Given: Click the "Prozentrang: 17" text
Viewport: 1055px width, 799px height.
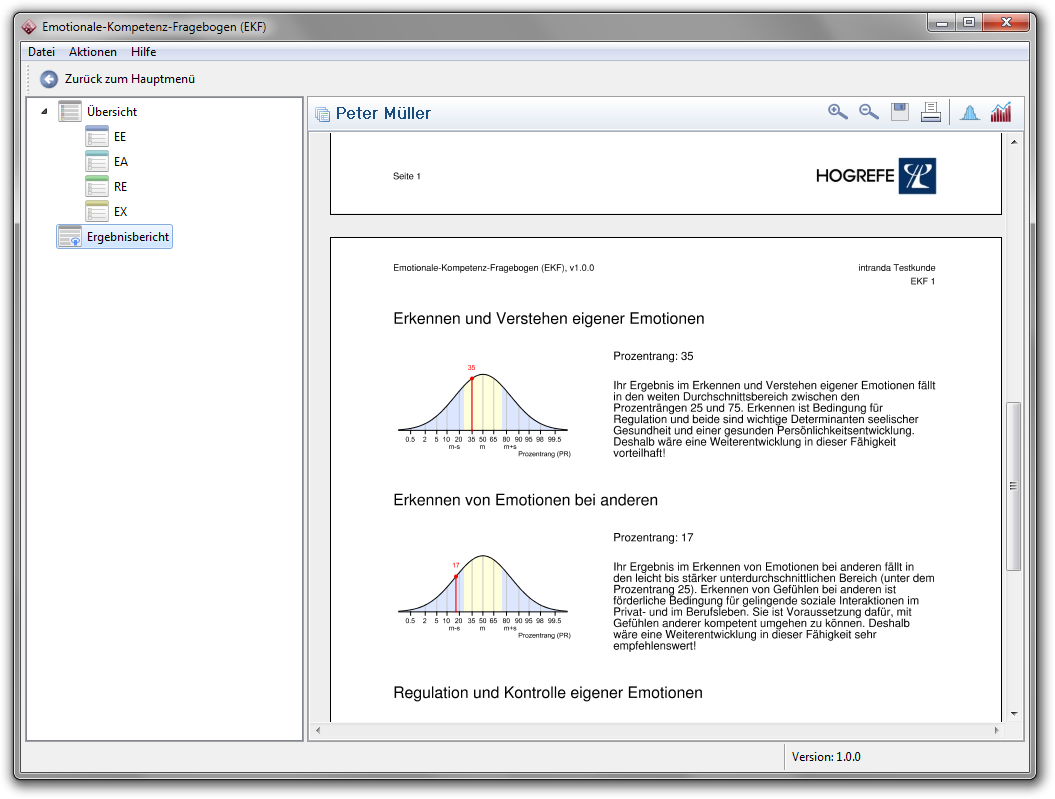Looking at the screenshot, I should (653, 538).
